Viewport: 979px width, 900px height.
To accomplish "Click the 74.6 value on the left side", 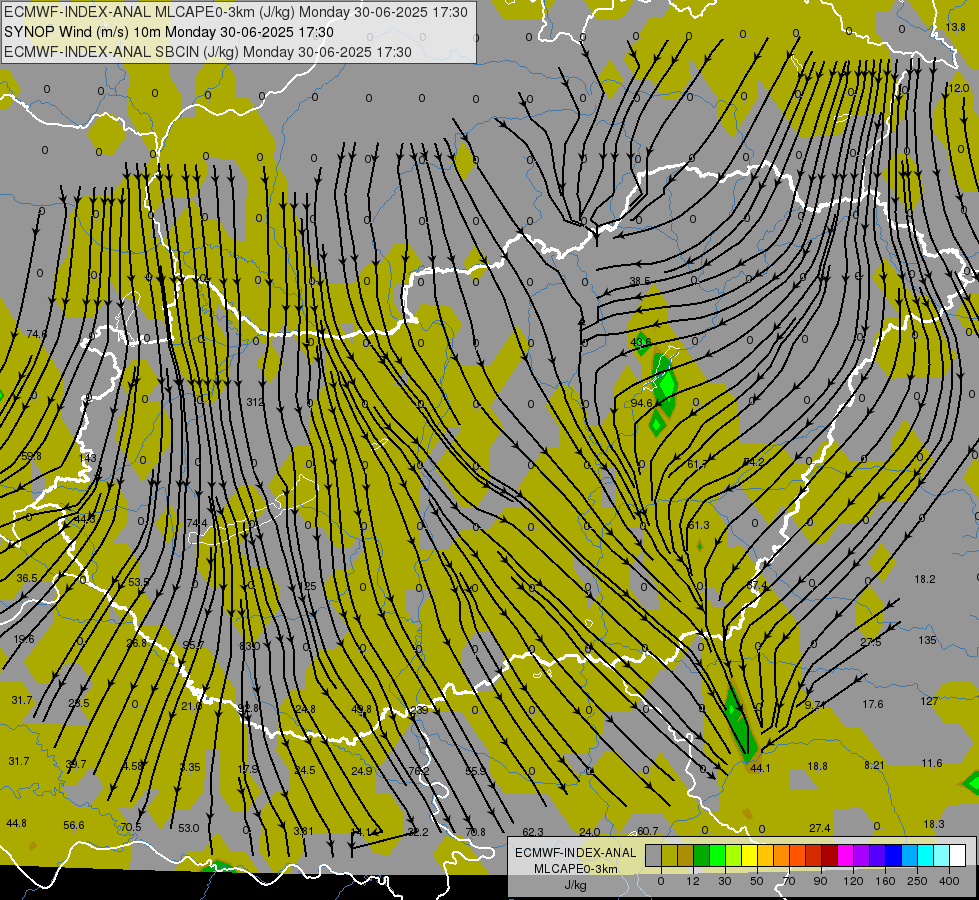I will pyautogui.click(x=37, y=335).
